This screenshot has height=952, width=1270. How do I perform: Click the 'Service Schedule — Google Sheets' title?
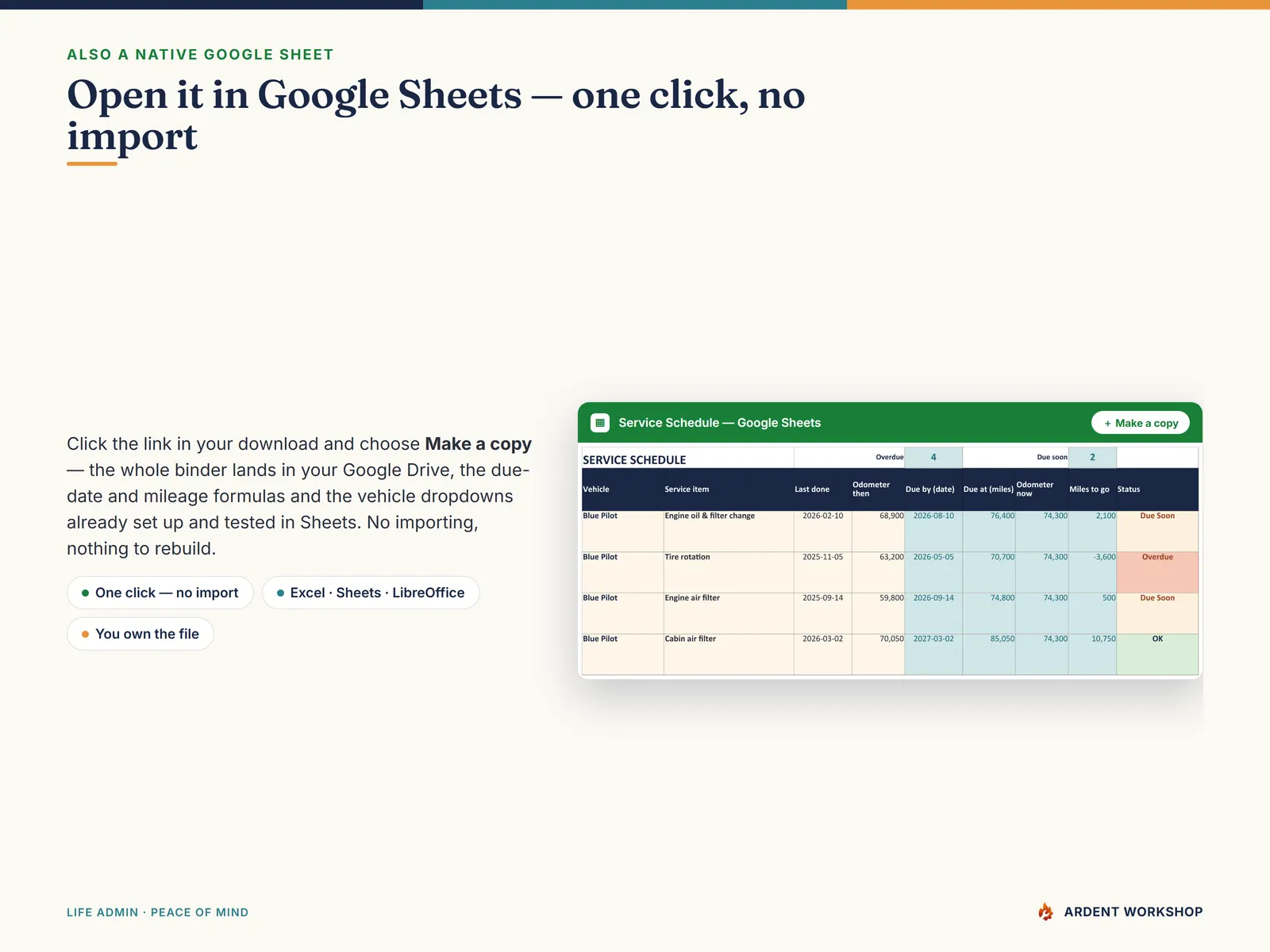(x=719, y=423)
